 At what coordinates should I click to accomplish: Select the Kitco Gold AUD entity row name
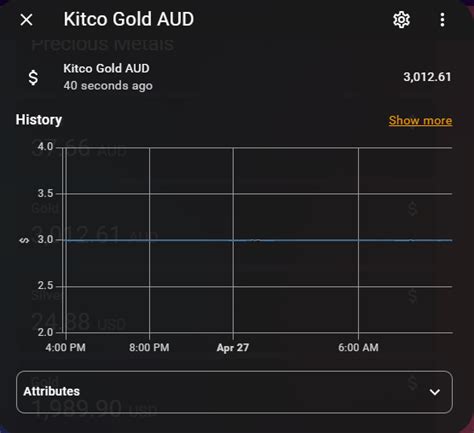coord(106,68)
